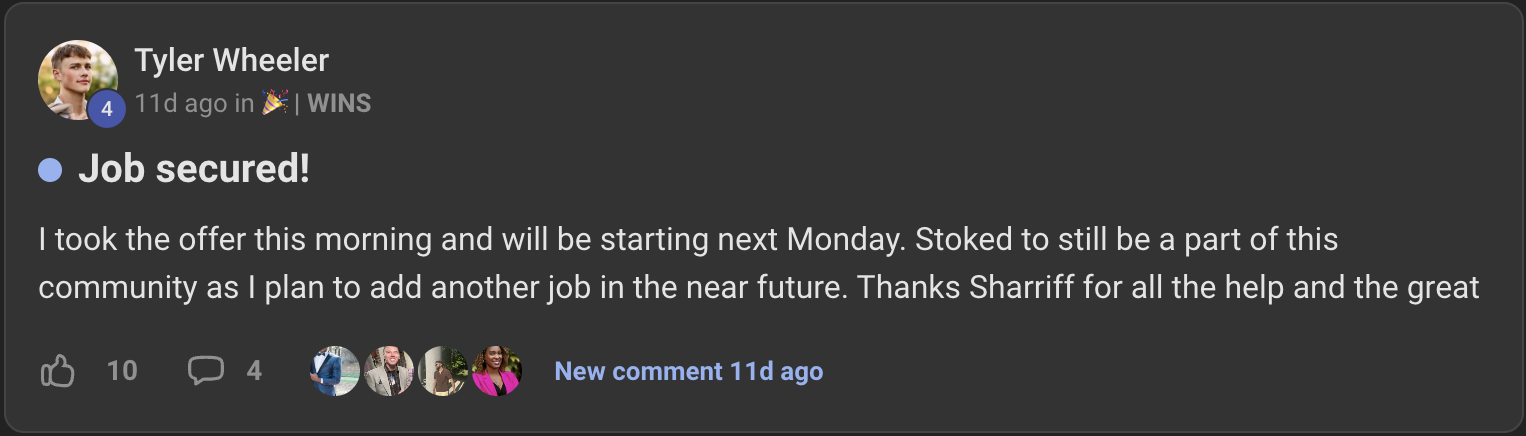Open the "Job secured!" post title

click(194, 170)
